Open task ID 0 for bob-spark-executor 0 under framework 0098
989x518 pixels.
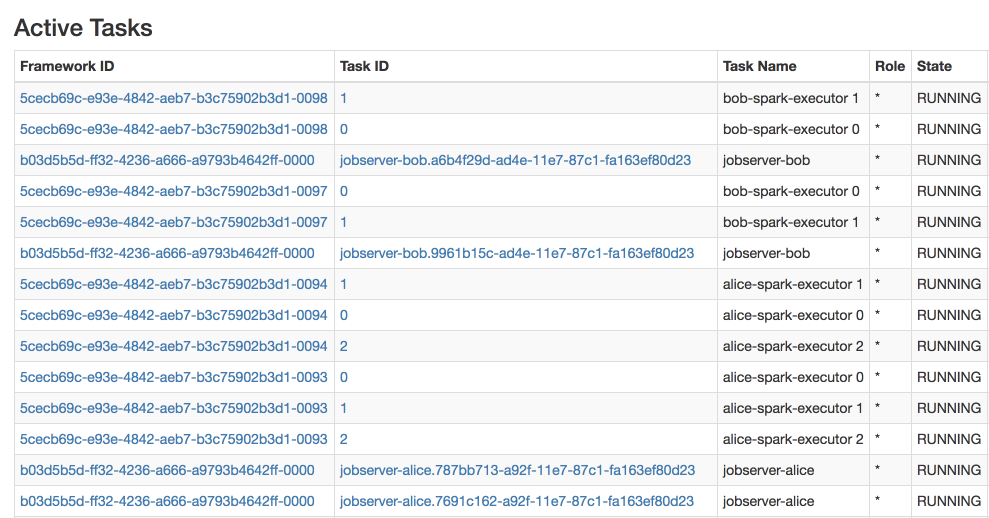(x=344, y=129)
